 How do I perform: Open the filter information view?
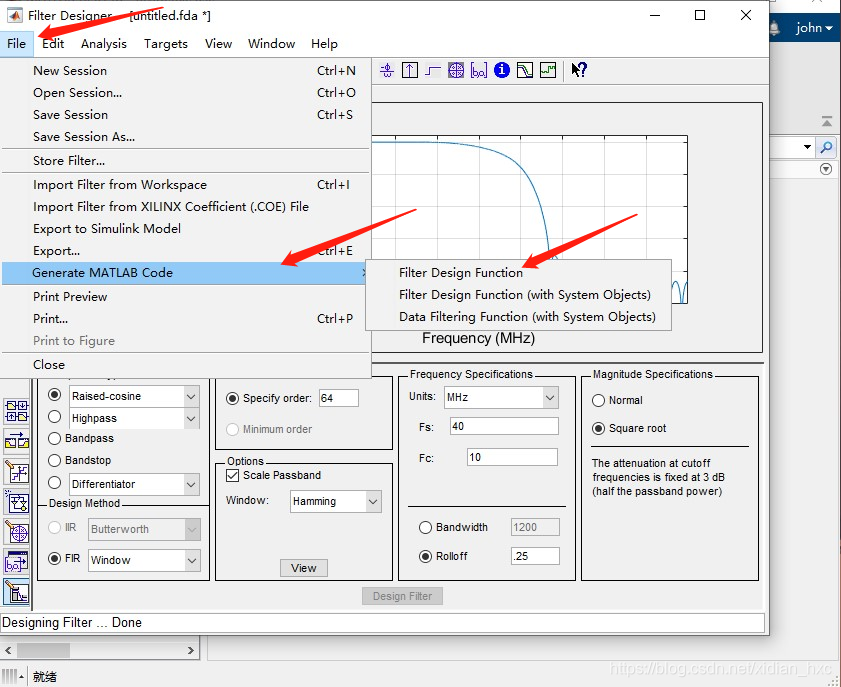click(502, 70)
